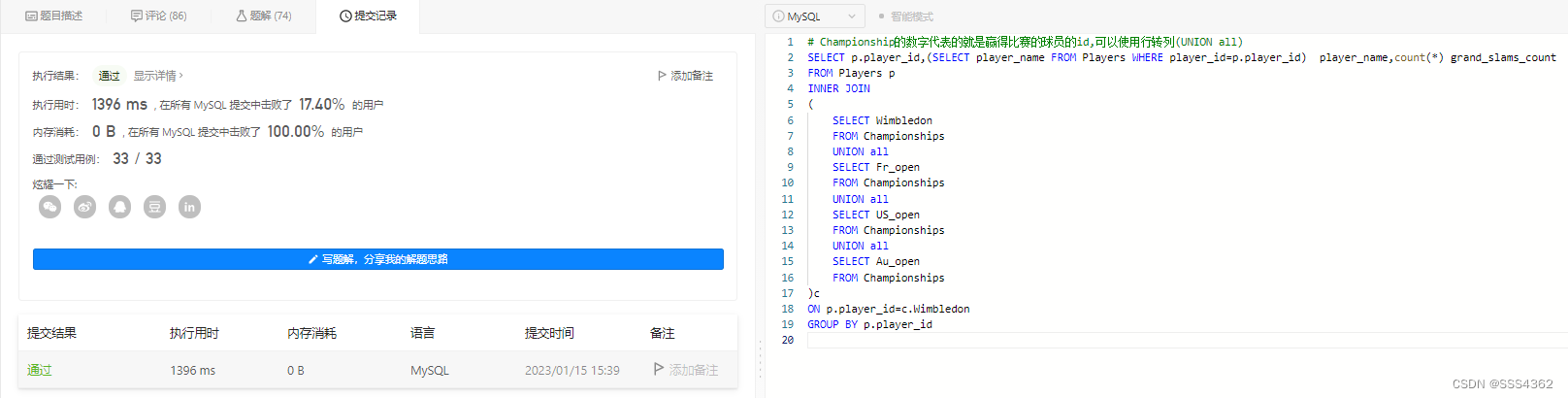Click the 执行用时 column header
Screen dimensions: 1568x398
195,333
